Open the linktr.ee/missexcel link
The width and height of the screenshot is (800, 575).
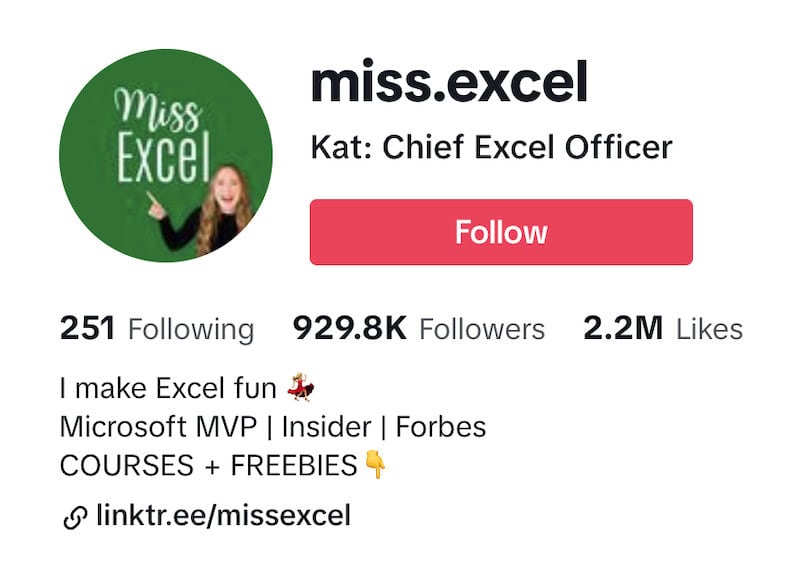click(x=223, y=515)
